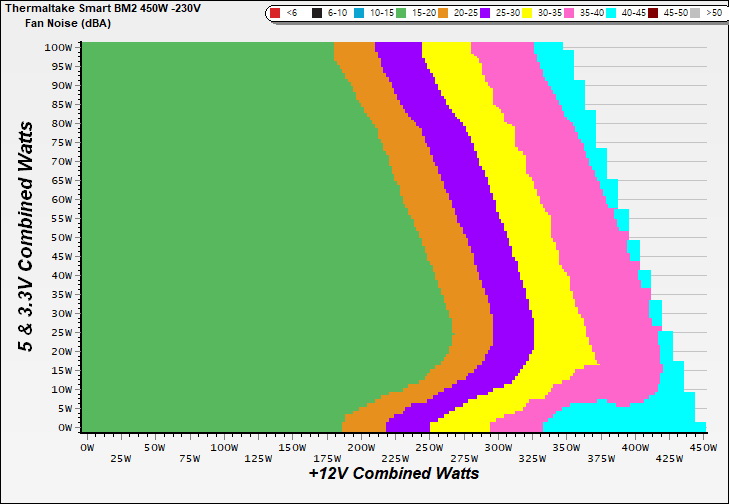
Task: Click the green 15-20 legend swatch
Action: (x=400, y=13)
